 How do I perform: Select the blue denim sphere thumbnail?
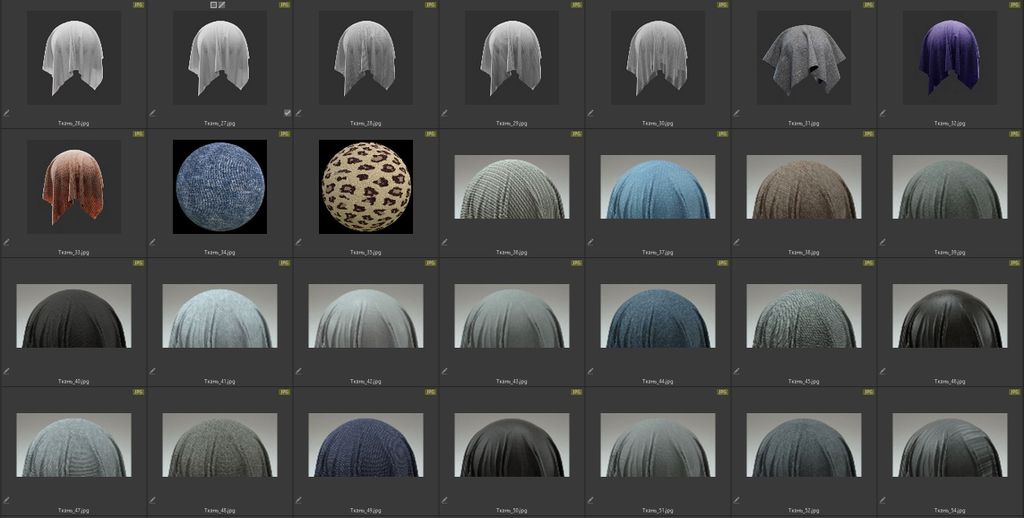[x=220, y=187]
